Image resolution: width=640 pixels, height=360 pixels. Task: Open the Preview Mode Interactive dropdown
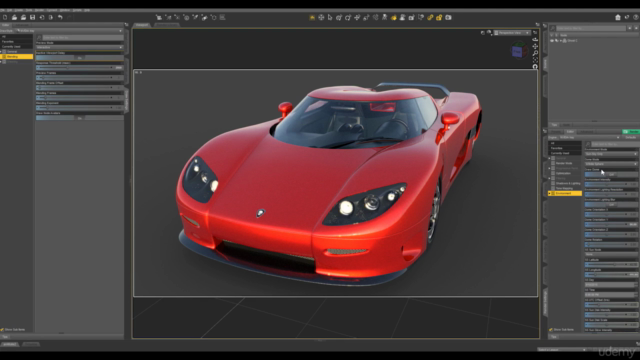pos(80,47)
